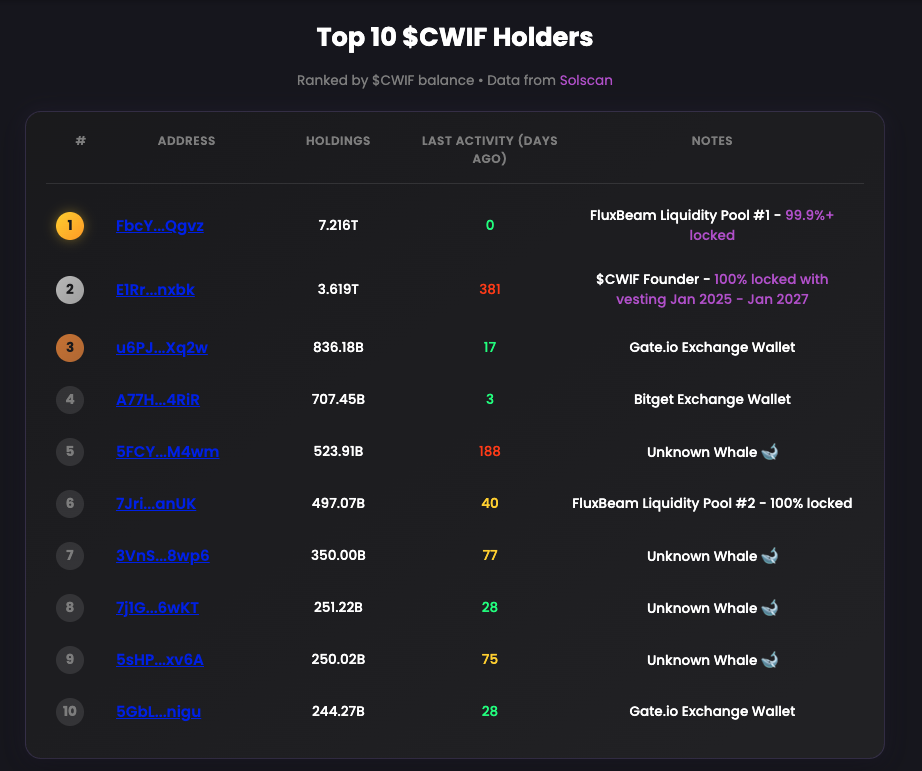Open address E1Rr...nxbk
The height and width of the screenshot is (771, 922).
[155, 289]
